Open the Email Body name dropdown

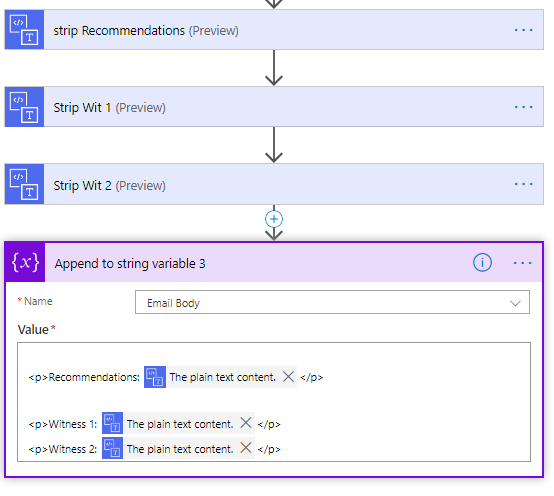[x=332, y=302]
